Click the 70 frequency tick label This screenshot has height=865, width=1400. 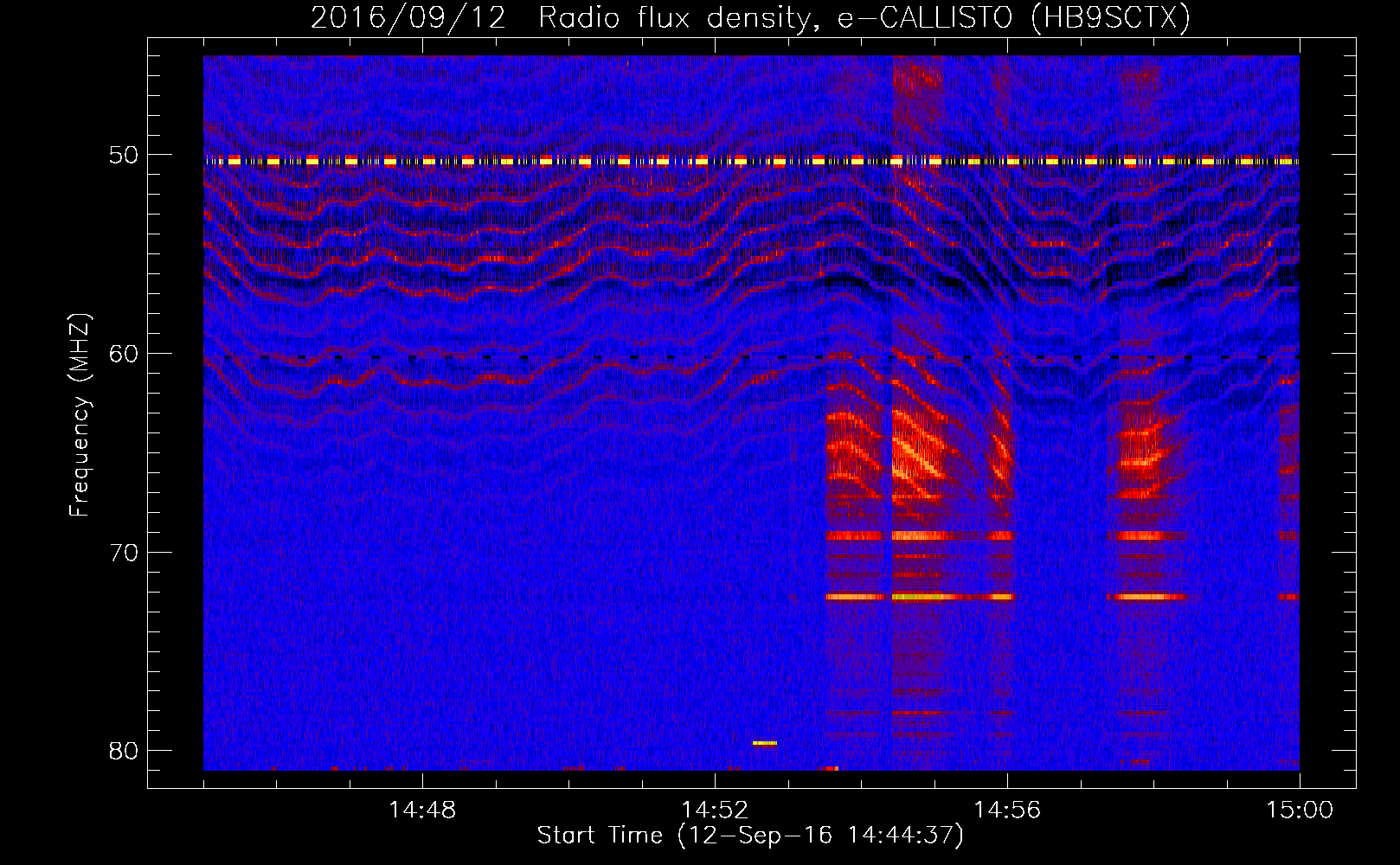123,553
